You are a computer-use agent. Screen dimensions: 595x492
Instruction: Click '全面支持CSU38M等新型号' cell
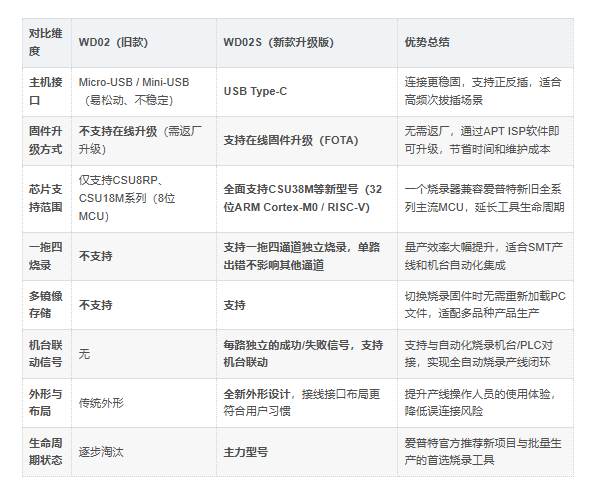click(307, 199)
